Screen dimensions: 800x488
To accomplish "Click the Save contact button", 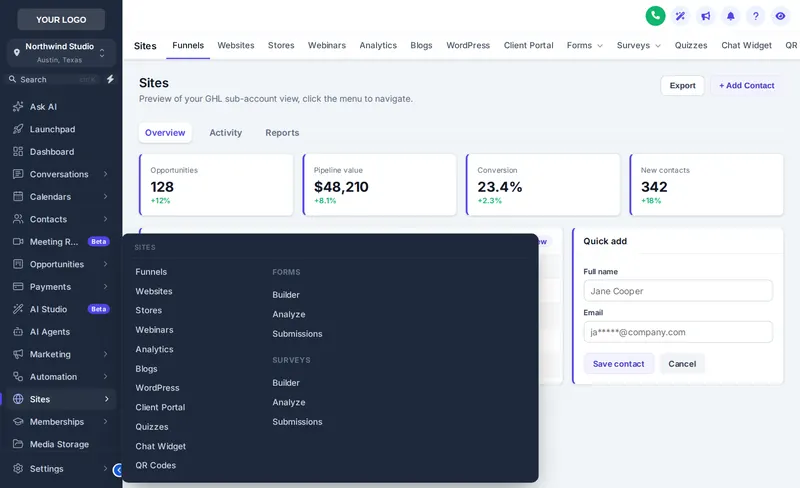I will [x=618, y=363].
